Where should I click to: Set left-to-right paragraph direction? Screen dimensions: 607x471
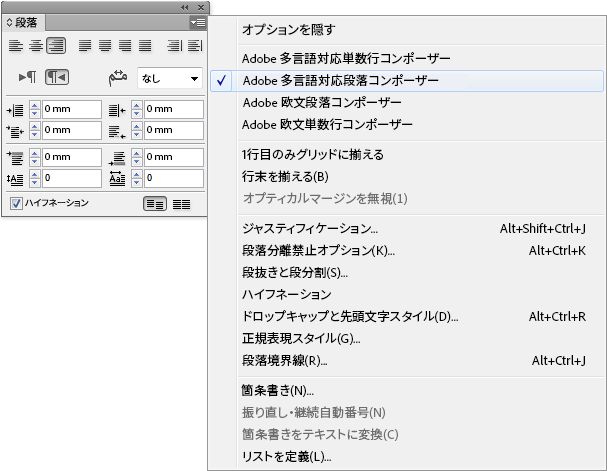coord(27,77)
